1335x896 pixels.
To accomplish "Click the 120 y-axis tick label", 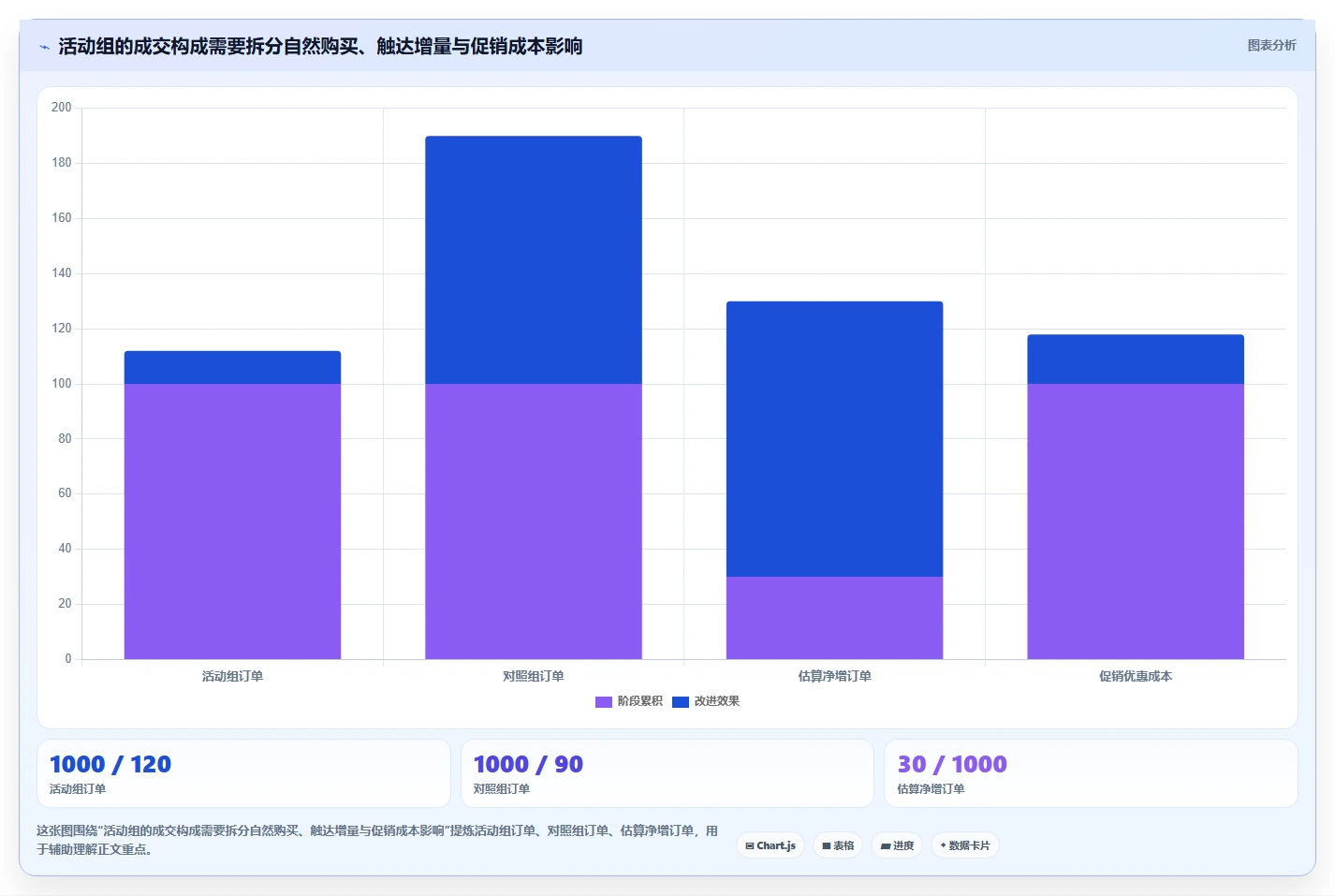I will point(62,329).
